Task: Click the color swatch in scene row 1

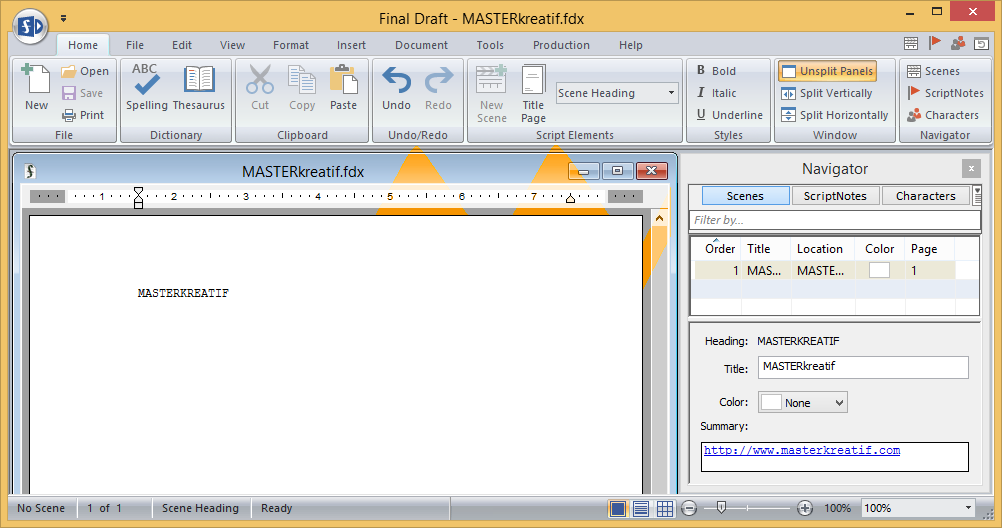Action: (879, 270)
